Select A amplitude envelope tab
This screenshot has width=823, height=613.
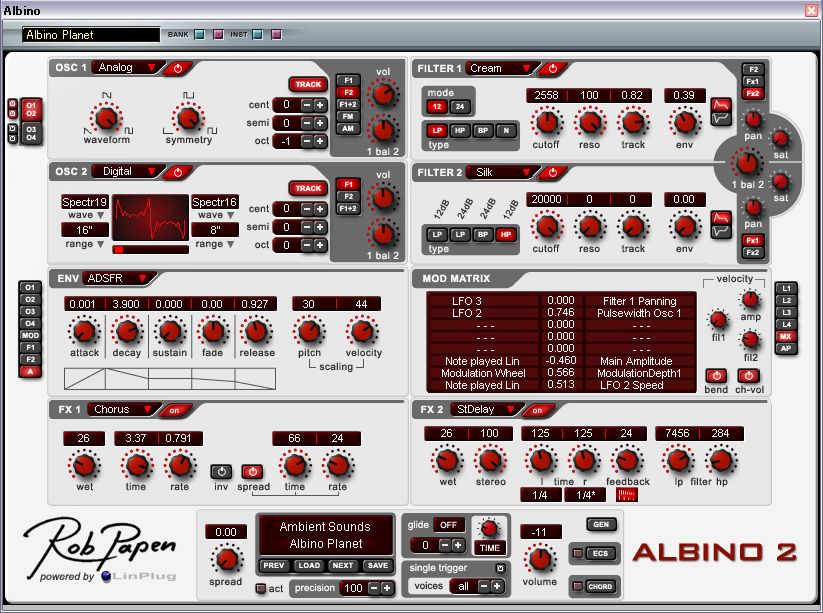[30, 372]
